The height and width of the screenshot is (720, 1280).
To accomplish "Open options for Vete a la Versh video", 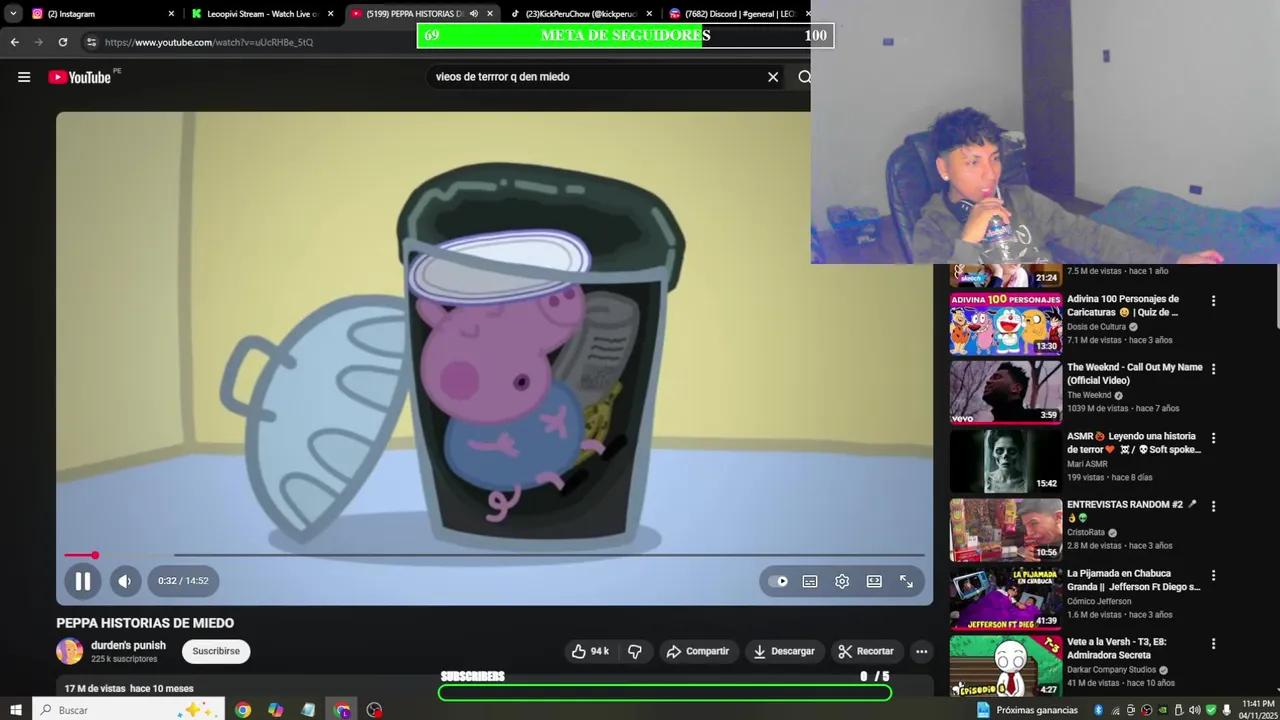I will (1213, 644).
